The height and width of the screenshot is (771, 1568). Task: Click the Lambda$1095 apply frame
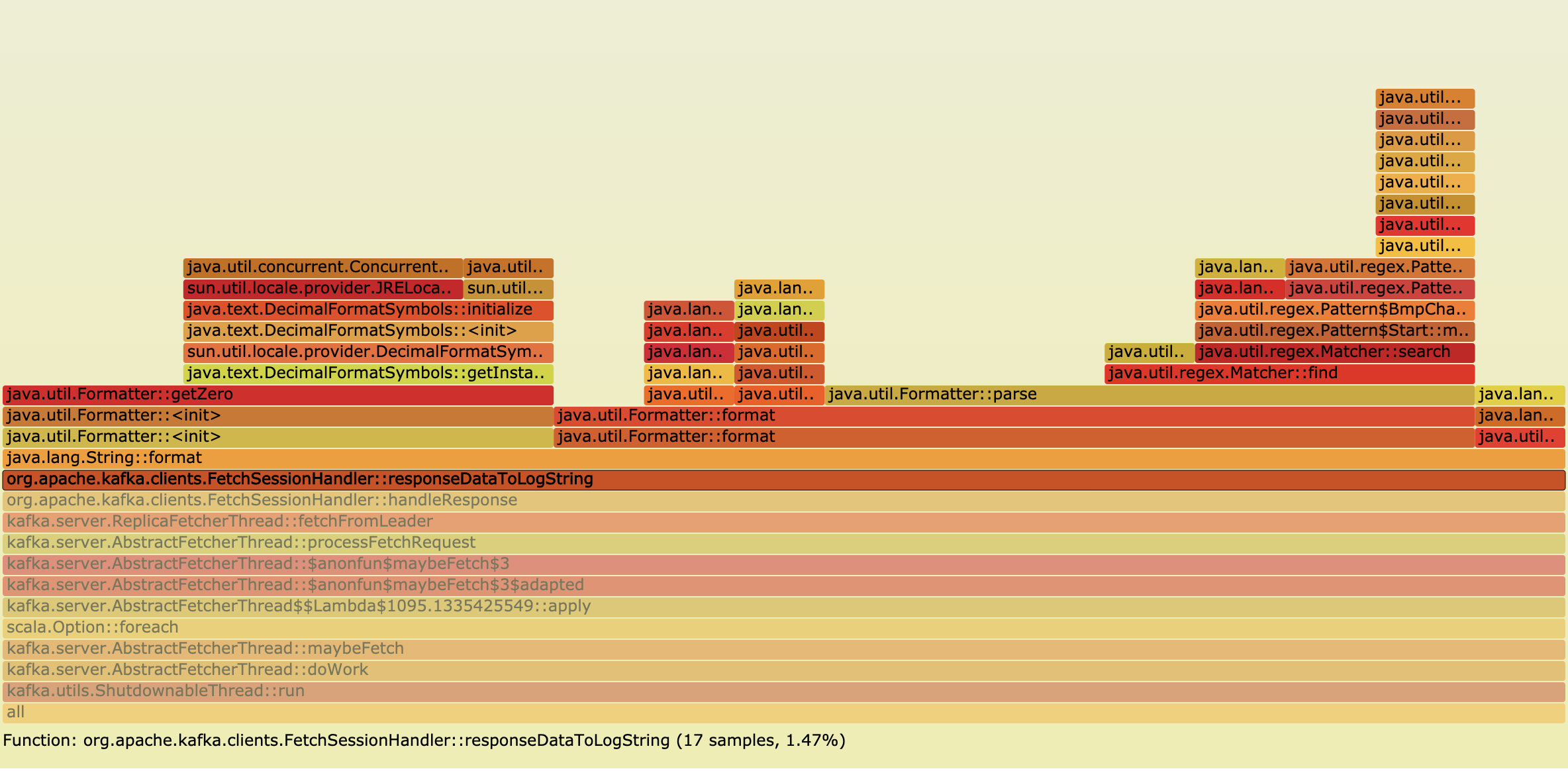pyautogui.click(x=784, y=607)
